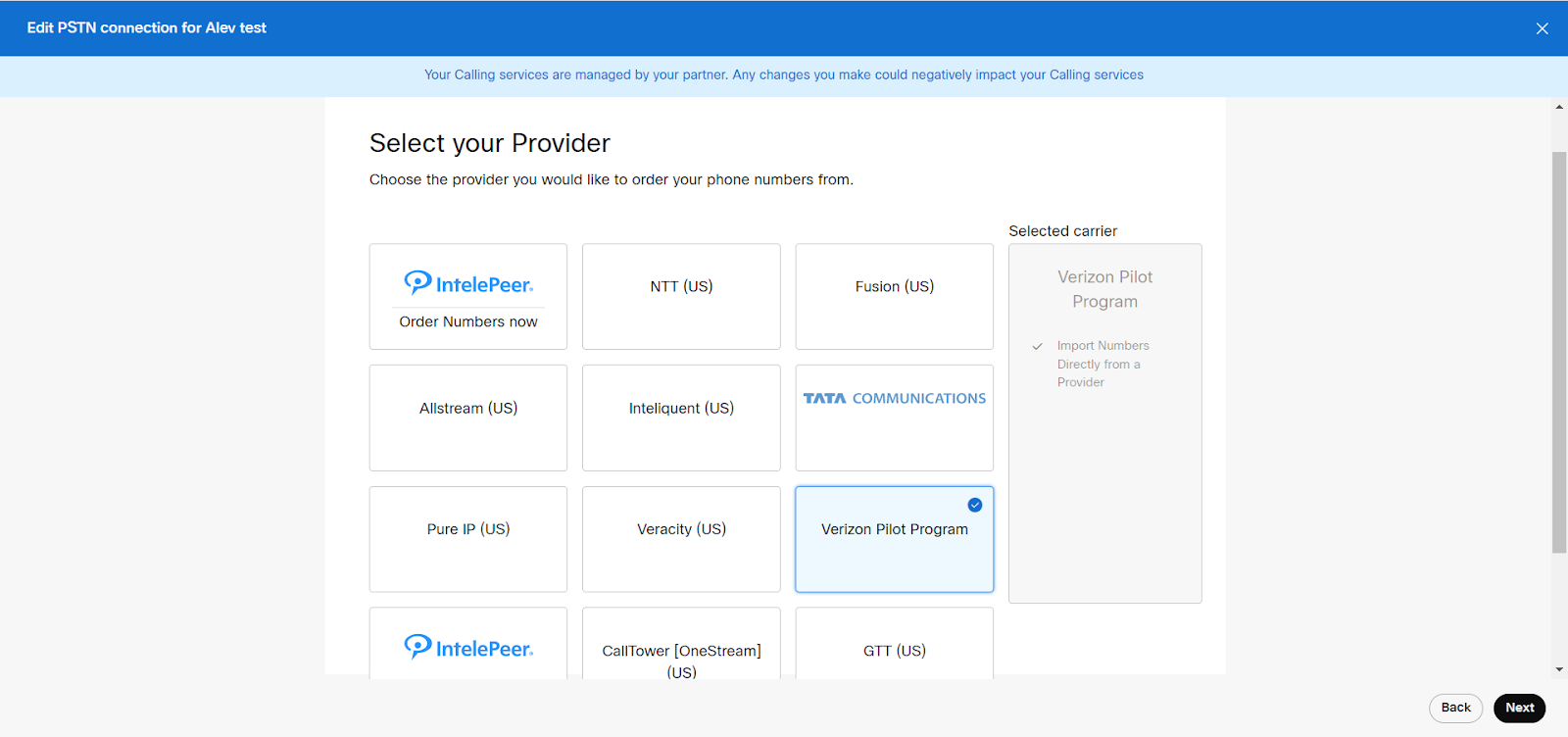Viewport: 1568px width, 737px height.
Task: Pick the Inteliquent (US) provider card
Action: click(681, 418)
